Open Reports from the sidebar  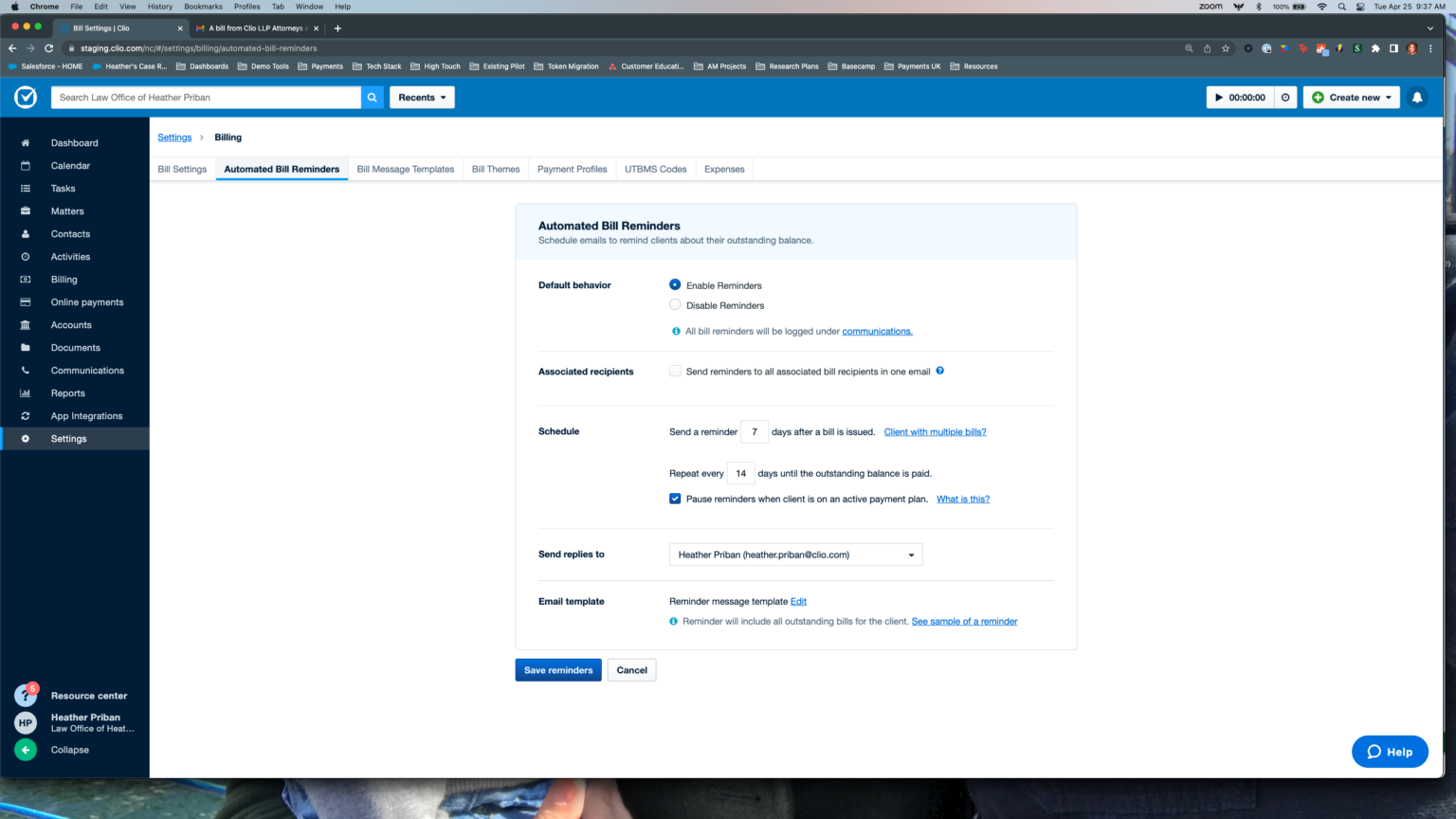click(x=67, y=392)
